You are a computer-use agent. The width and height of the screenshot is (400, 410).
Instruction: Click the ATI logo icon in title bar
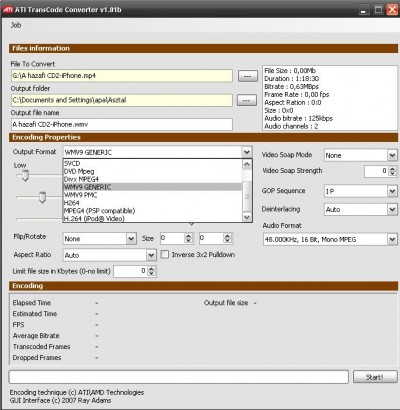tap(8, 9)
